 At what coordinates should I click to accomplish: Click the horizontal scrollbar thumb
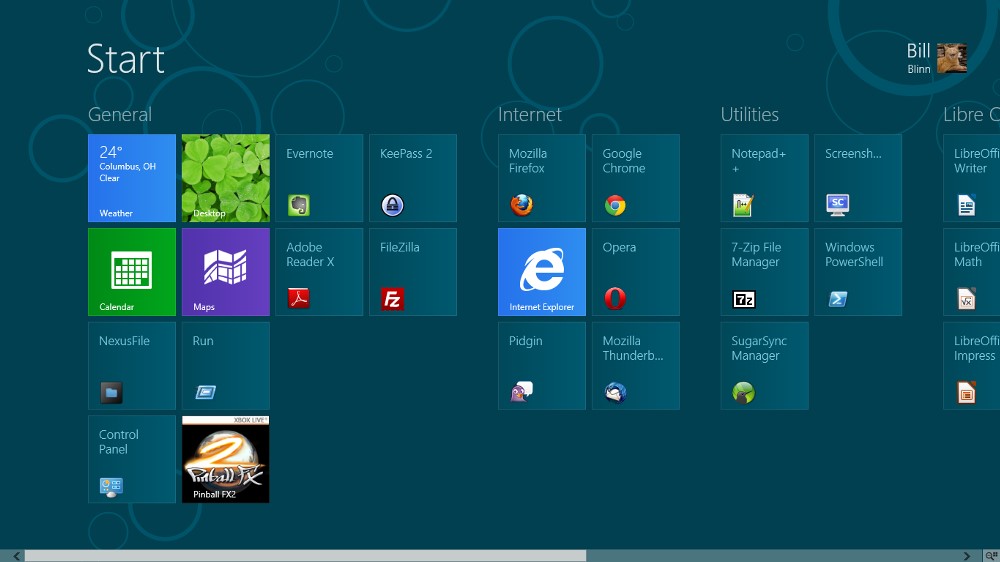click(x=305, y=556)
